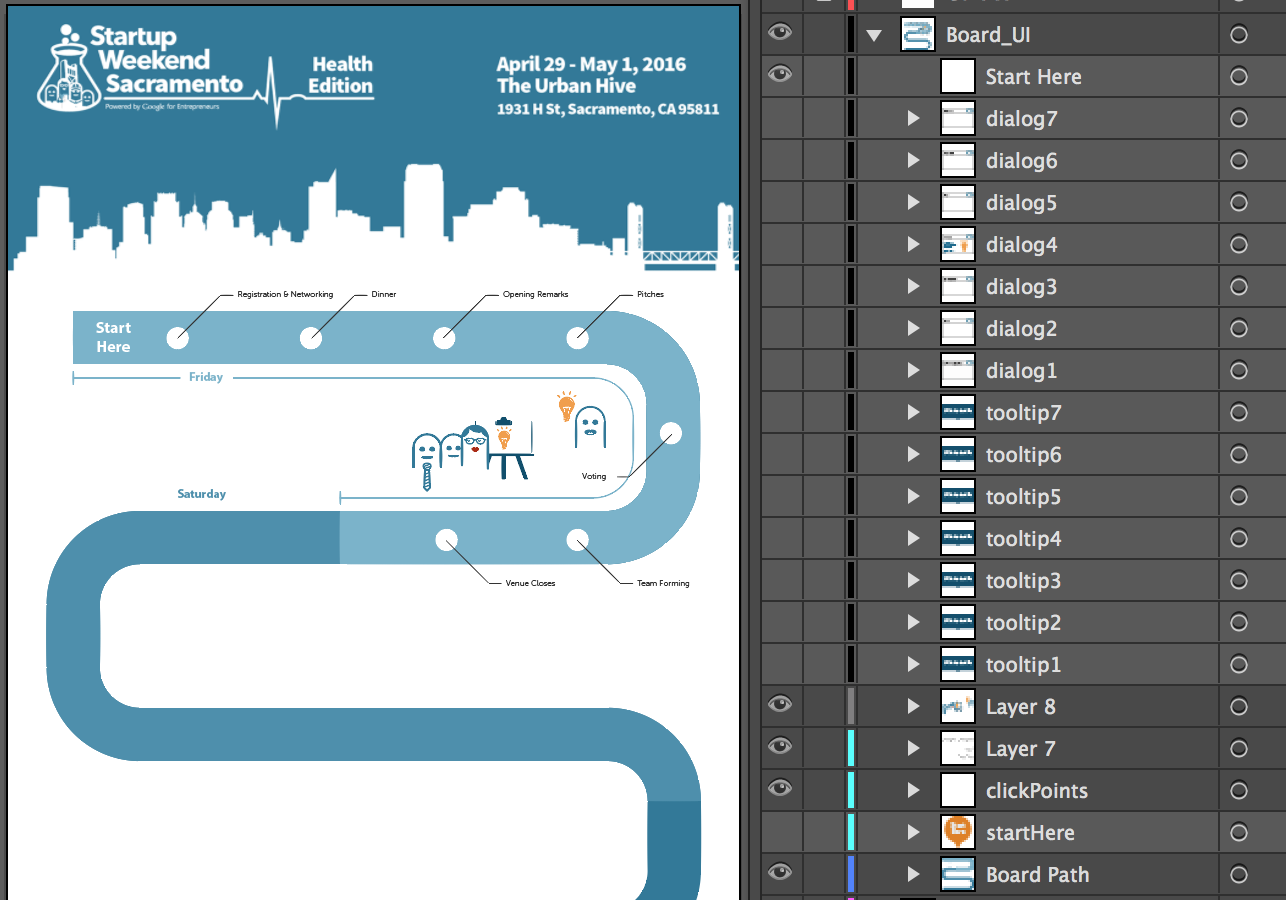The width and height of the screenshot is (1286, 900).
Task: Select the dialog5 layer row
Action: point(1023,203)
